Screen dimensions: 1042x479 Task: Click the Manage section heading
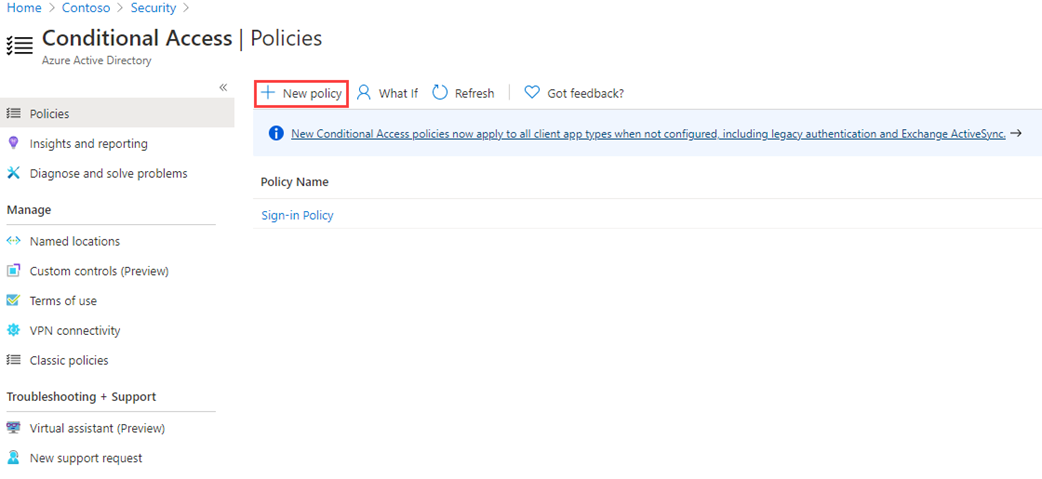29,210
